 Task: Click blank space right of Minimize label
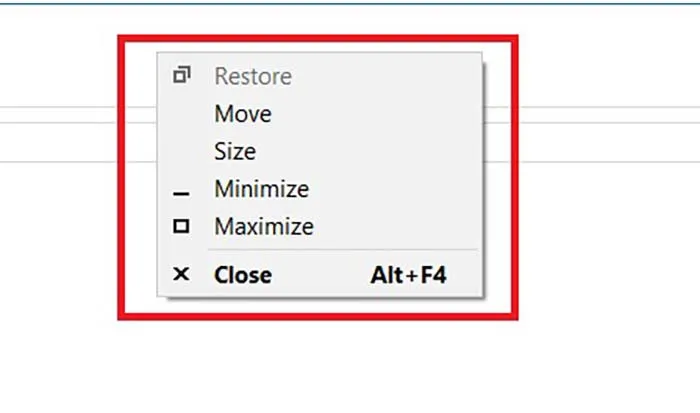400,189
